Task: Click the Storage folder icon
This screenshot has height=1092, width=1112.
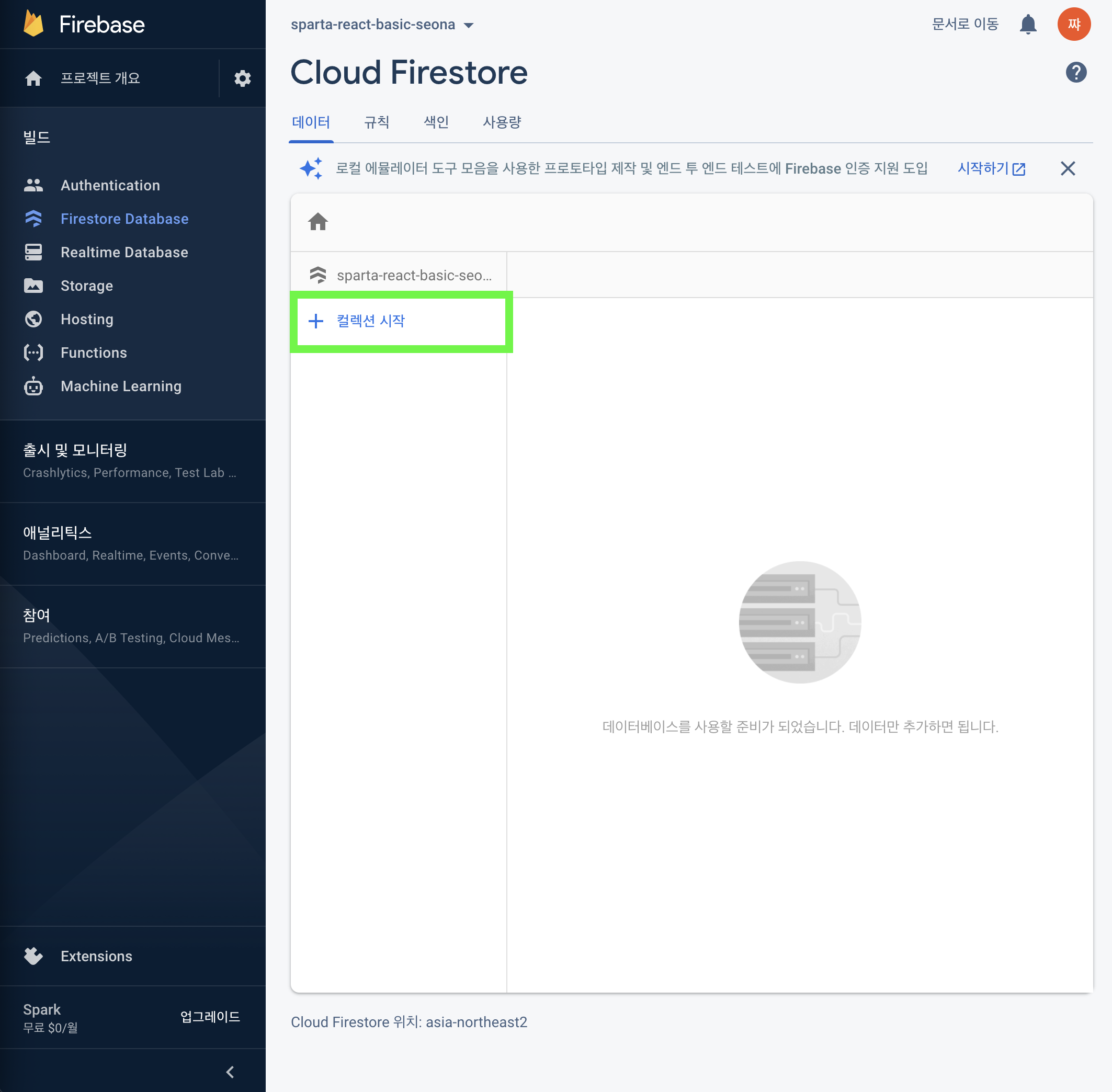Action: (x=33, y=286)
